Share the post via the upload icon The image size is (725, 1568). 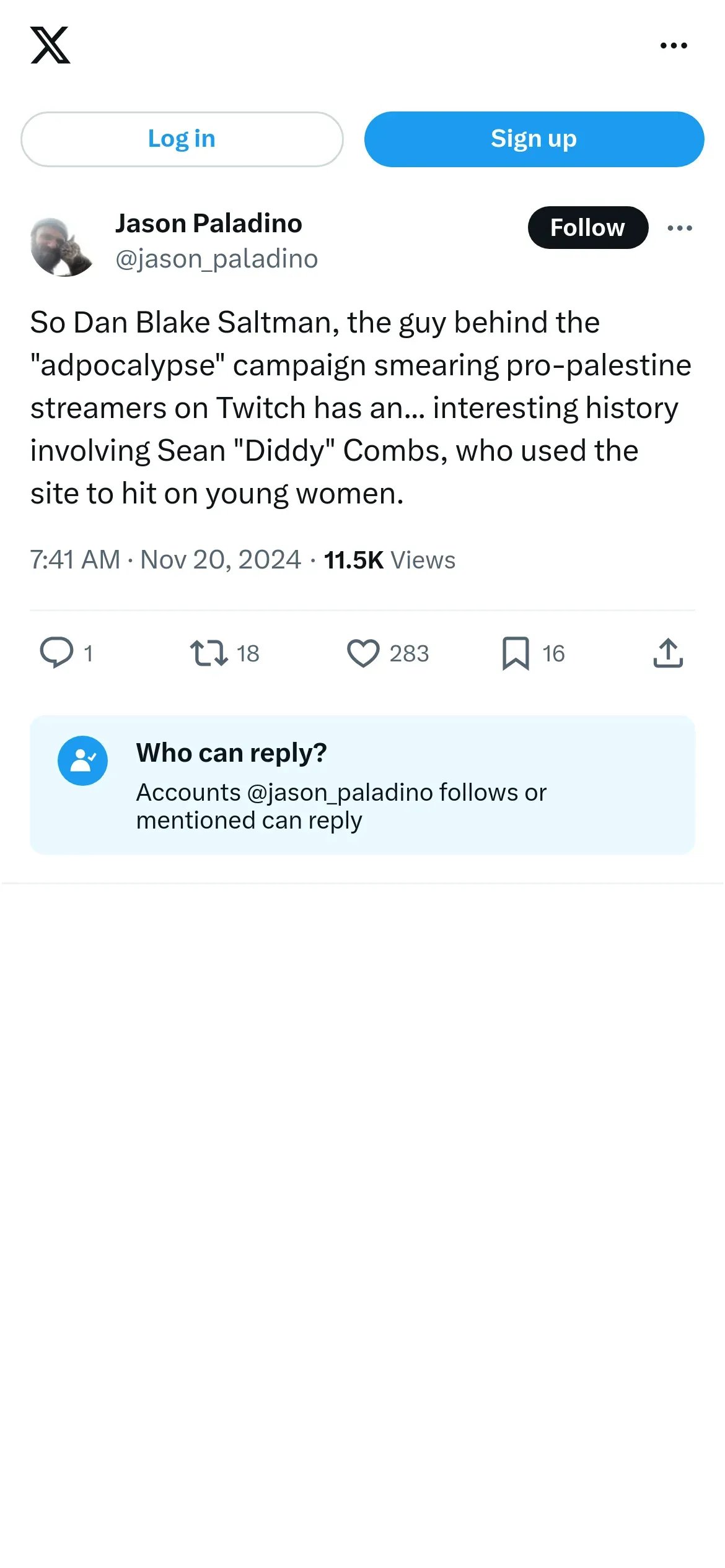pos(668,653)
